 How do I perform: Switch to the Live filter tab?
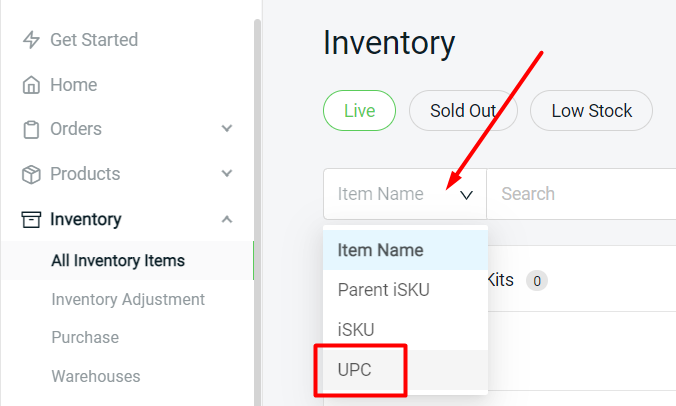[360, 111]
